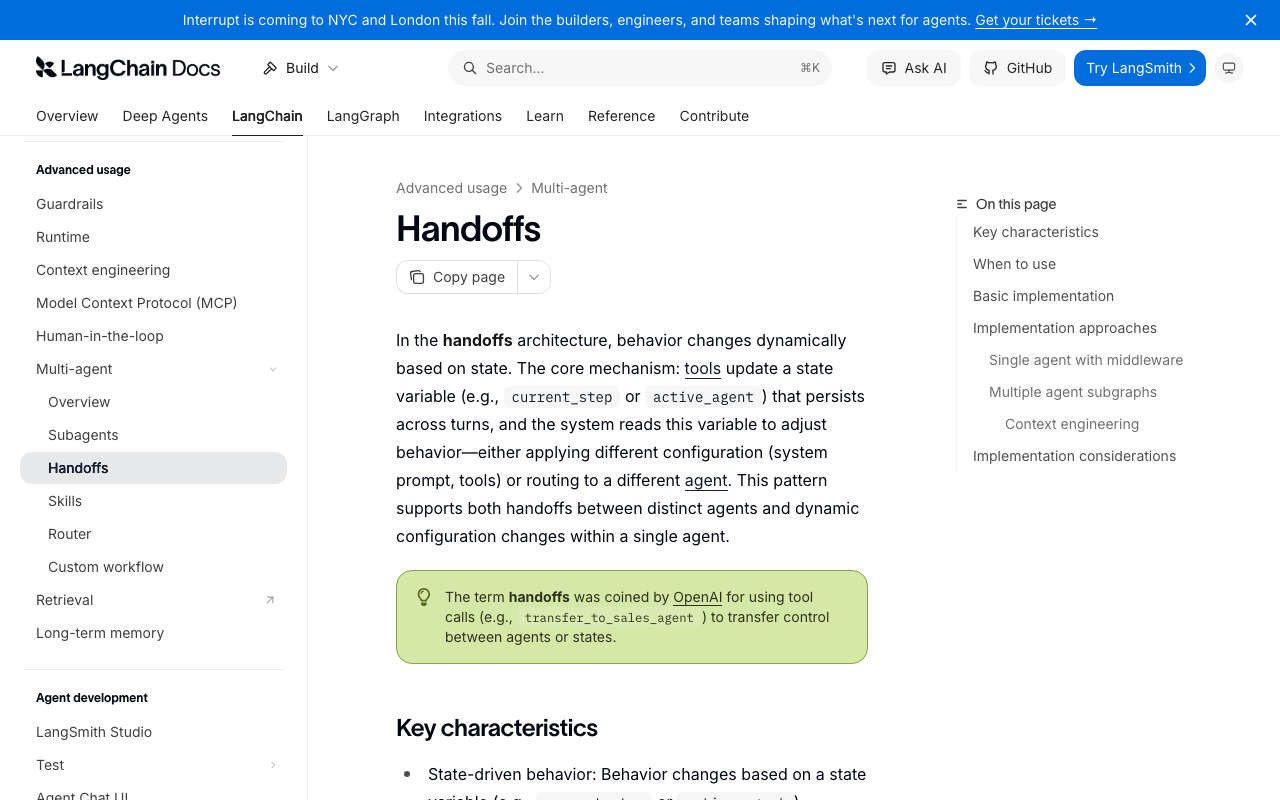
Task: Focus the Search documentation field
Action: tap(640, 68)
